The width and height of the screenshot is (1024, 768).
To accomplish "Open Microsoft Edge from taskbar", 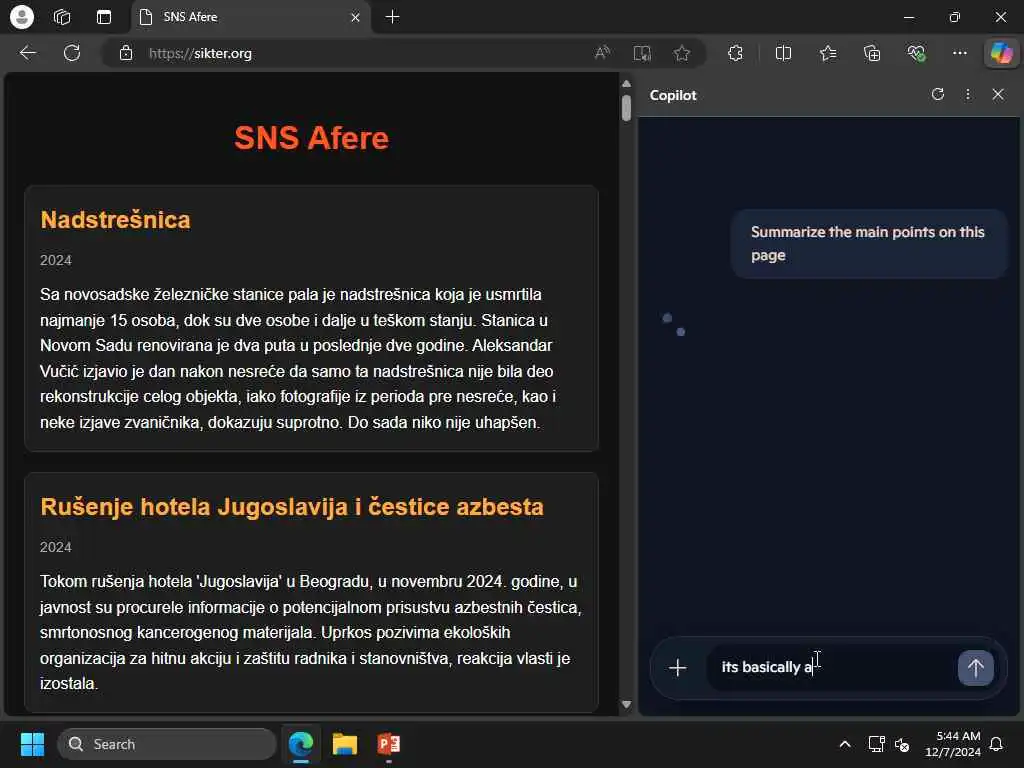I will pos(301,744).
